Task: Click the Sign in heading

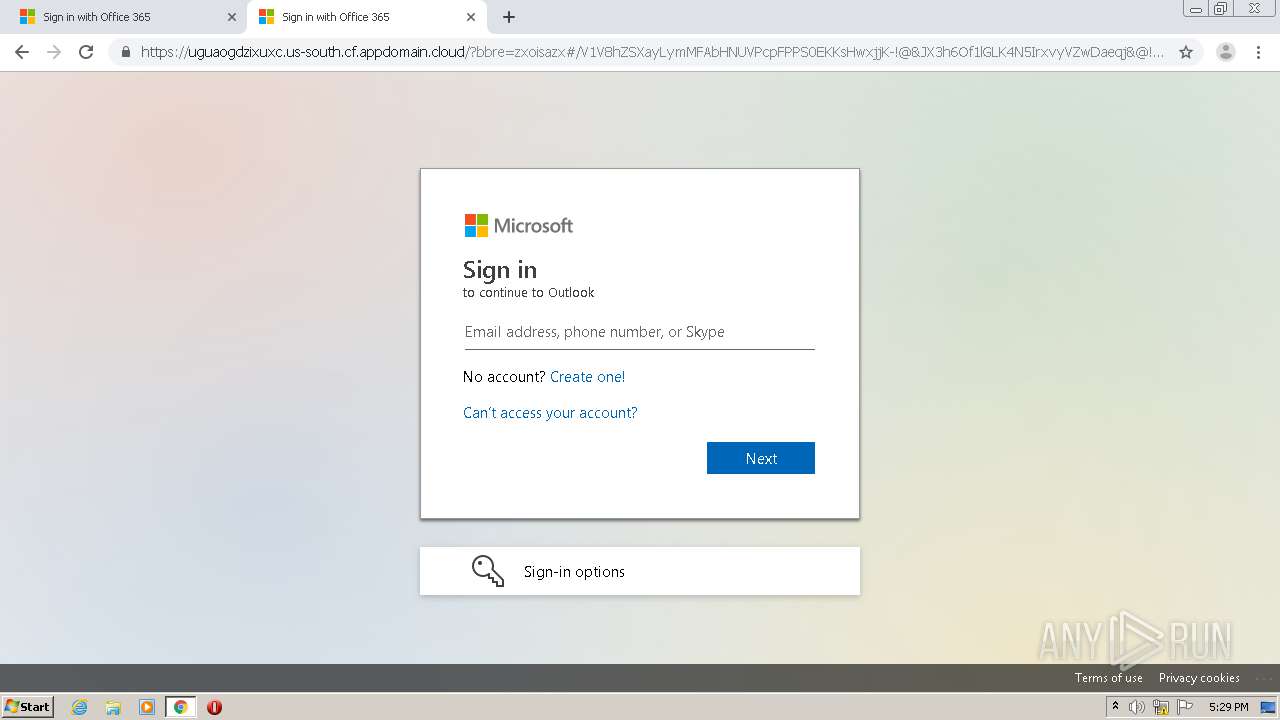Action: [500, 270]
